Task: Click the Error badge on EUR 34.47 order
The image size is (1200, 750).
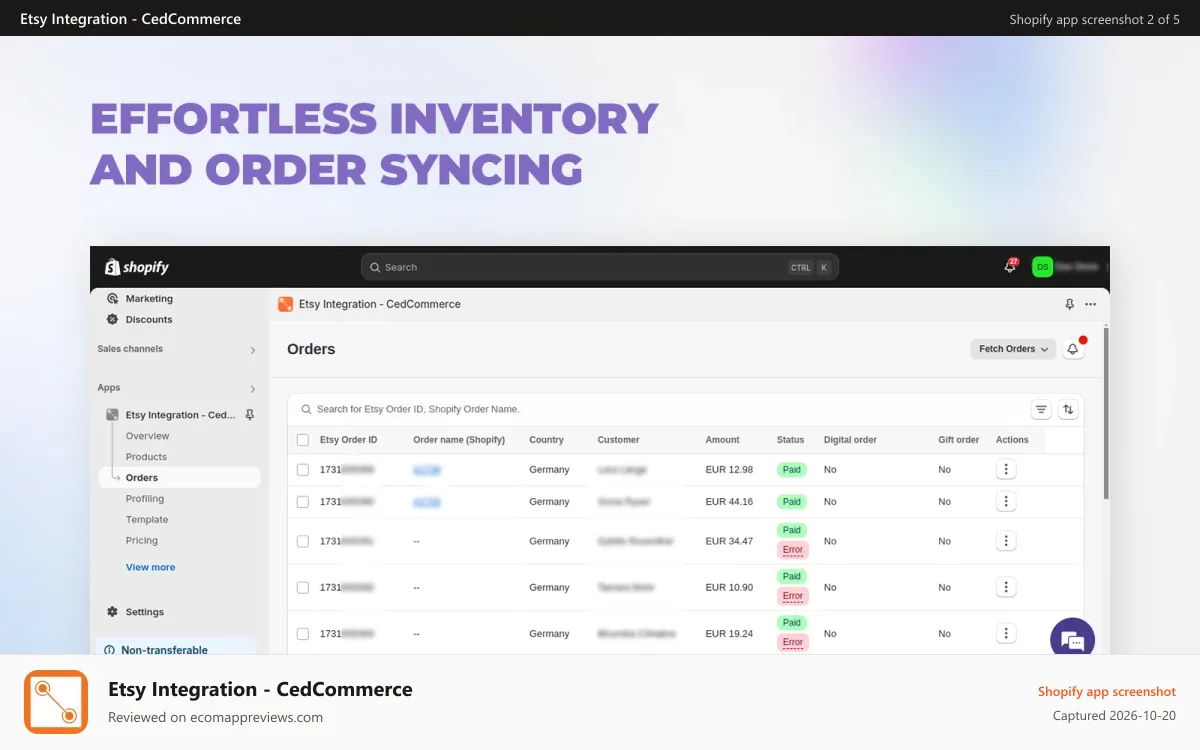Action: point(793,550)
